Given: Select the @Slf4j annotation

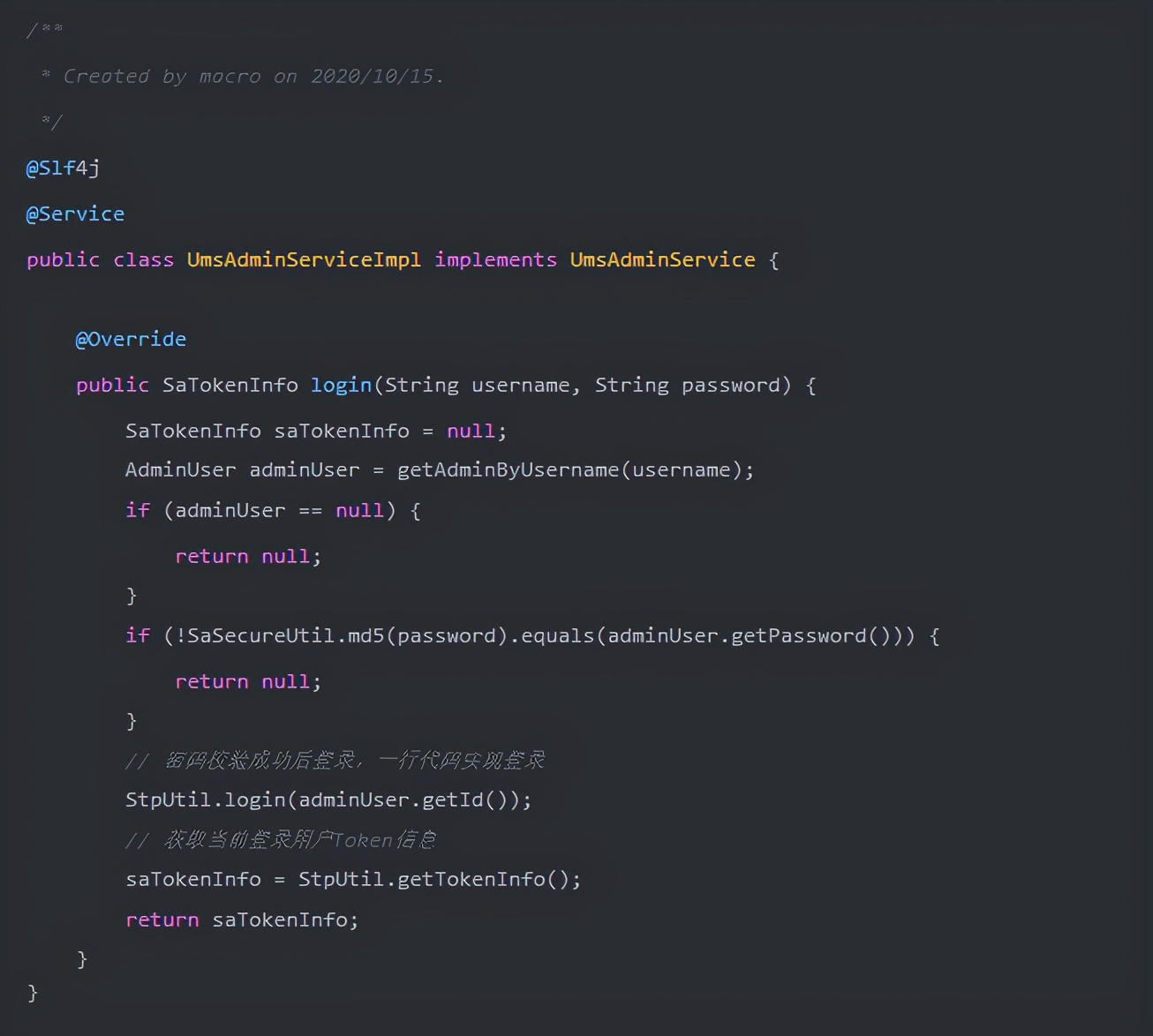Looking at the screenshot, I should click(63, 169).
